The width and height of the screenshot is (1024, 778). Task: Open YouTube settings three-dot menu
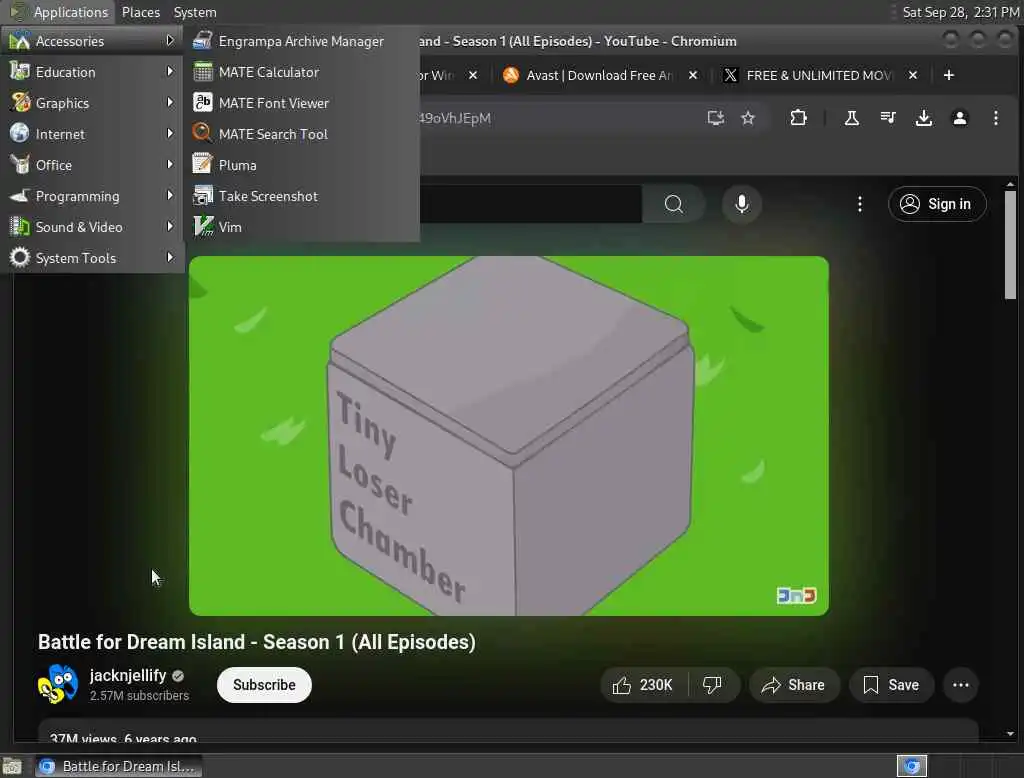859,204
